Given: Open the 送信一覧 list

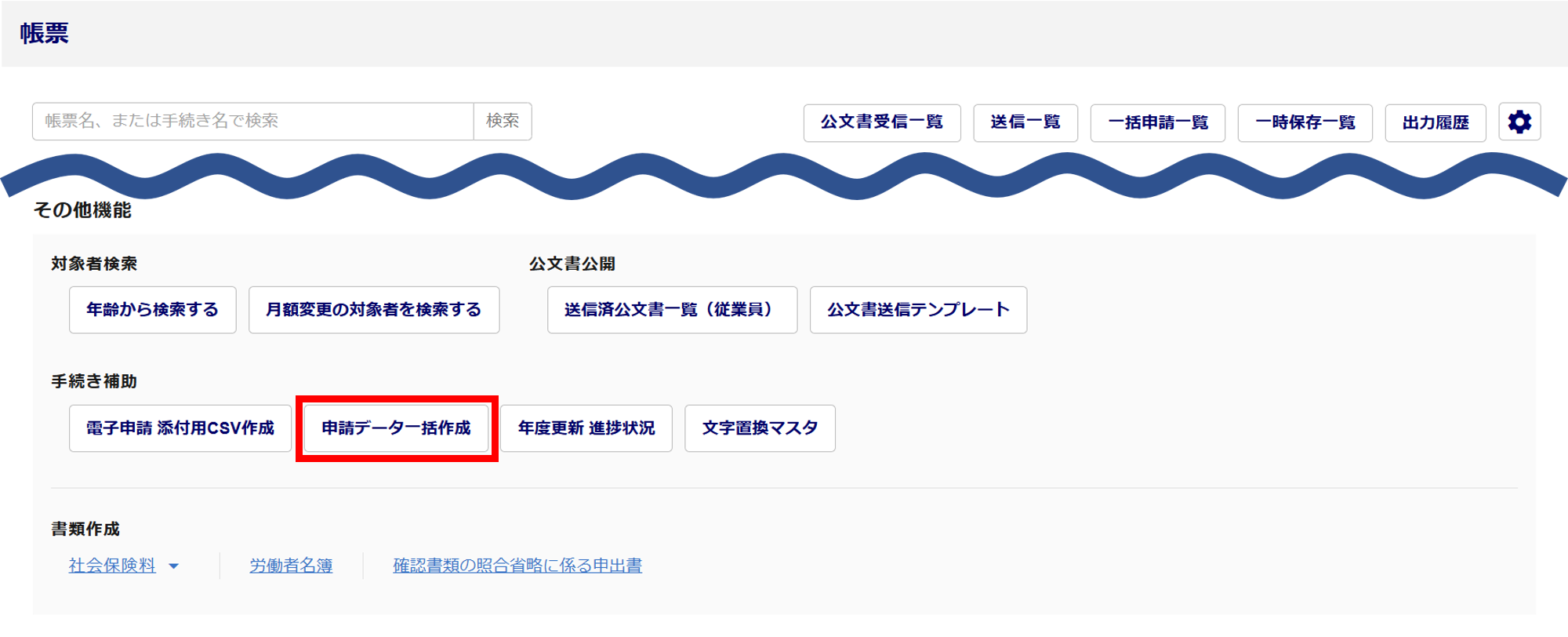Looking at the screenshot, I should click(1025, 122).
